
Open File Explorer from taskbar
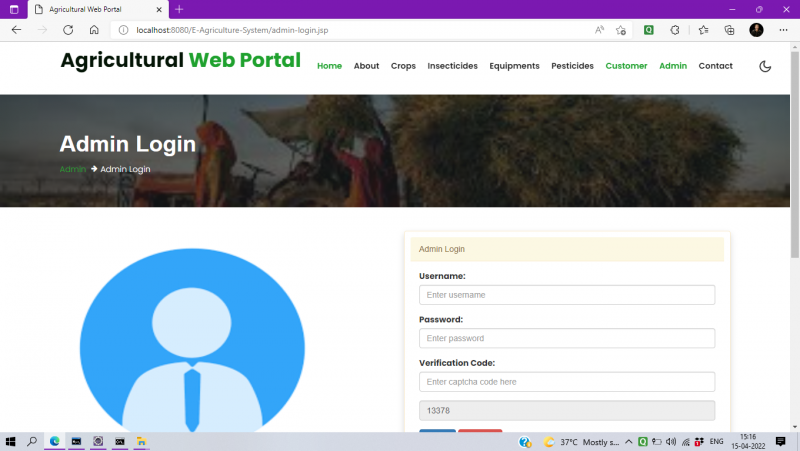tap(141, 441)
